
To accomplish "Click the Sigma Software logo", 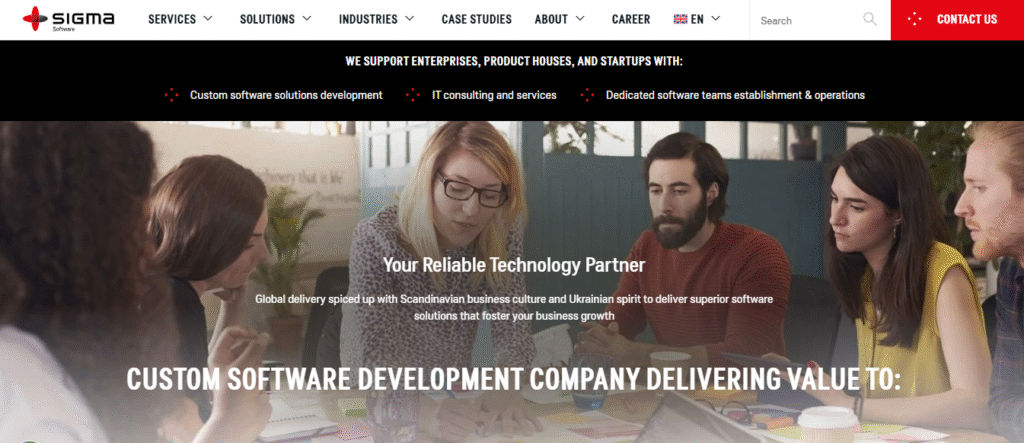I will (x=69, y=19).
